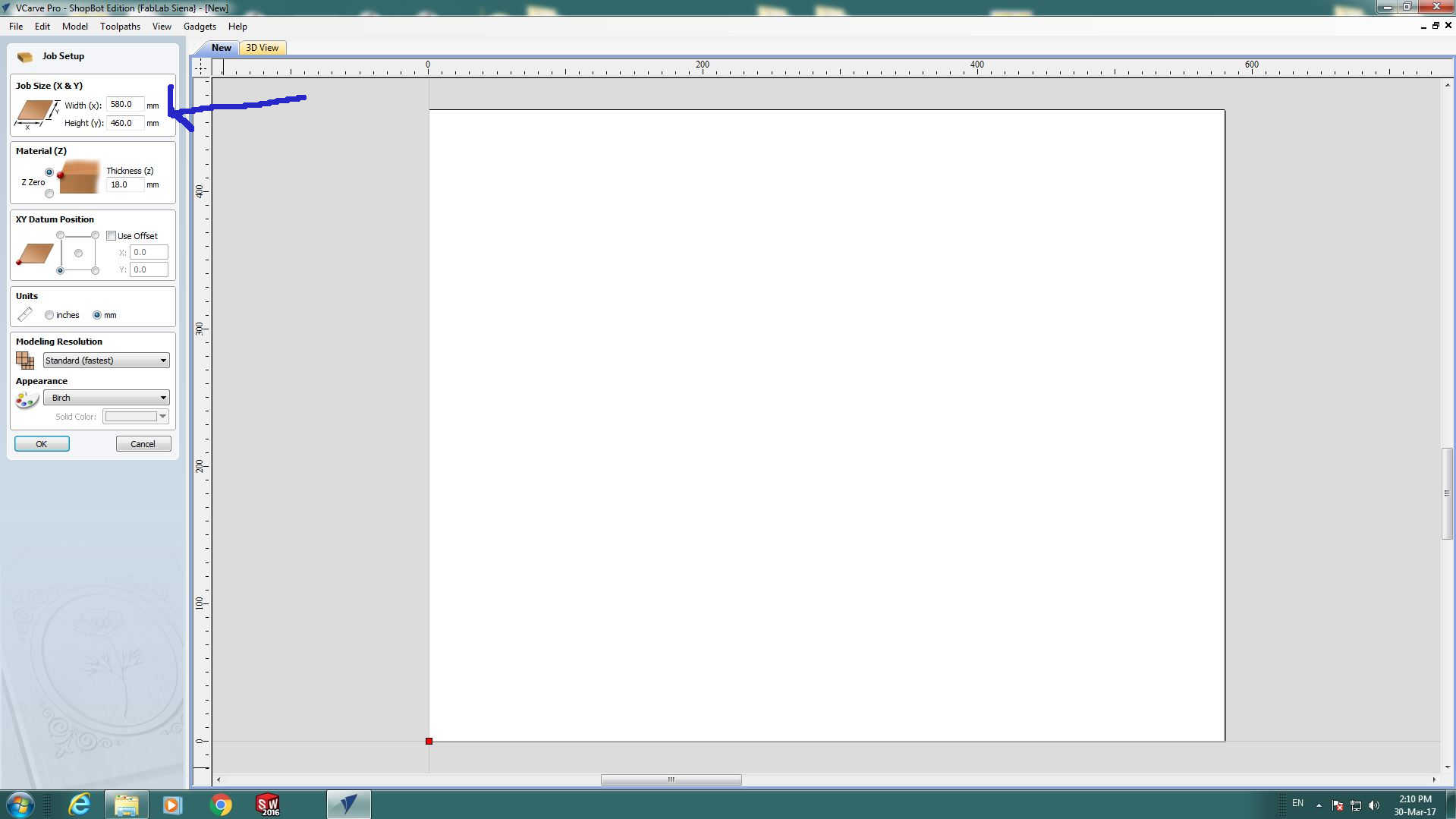Open the Appearance Birch dropdown
The height and width of the screenshot is (819, 1456).
coord(106,398)
